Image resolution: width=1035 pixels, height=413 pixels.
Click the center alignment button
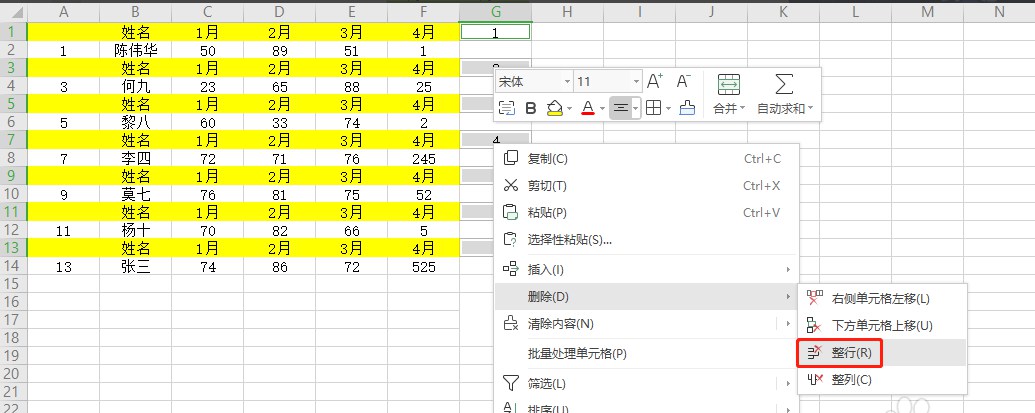tap(620, 109)
